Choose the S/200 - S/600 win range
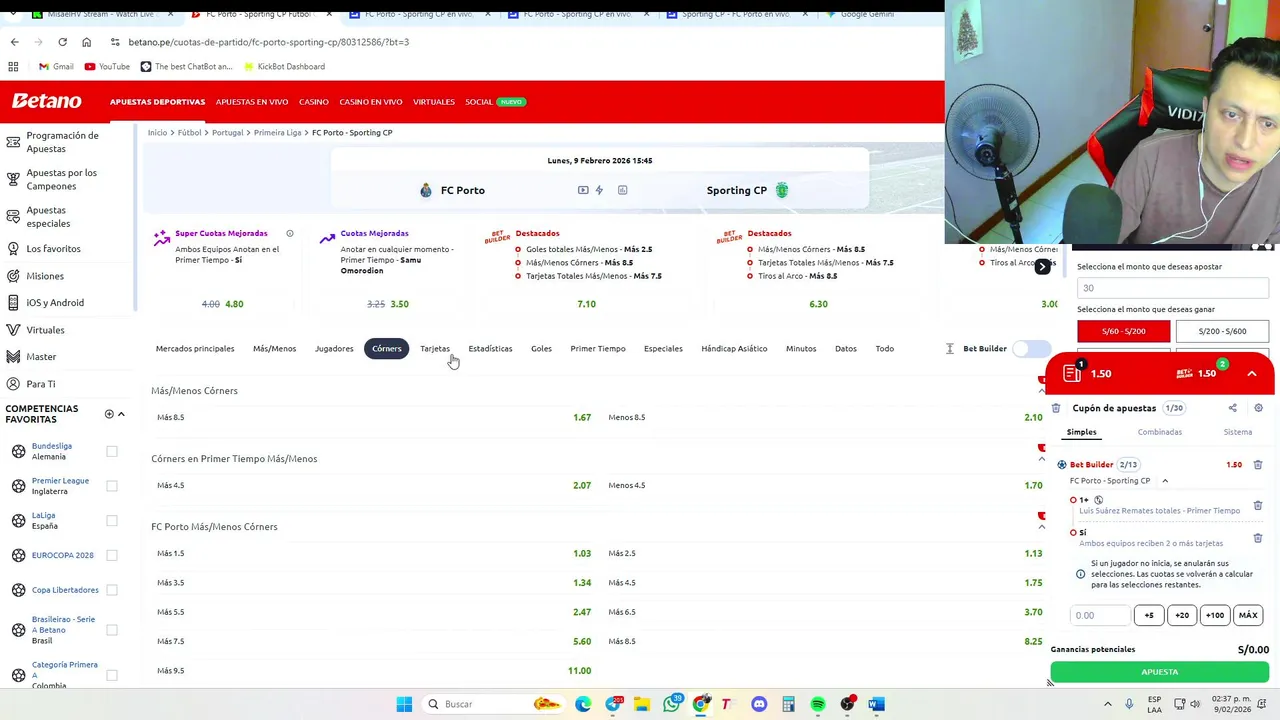The height and width of the screenshot is (720, 1280). click(x=1222, y=331)
